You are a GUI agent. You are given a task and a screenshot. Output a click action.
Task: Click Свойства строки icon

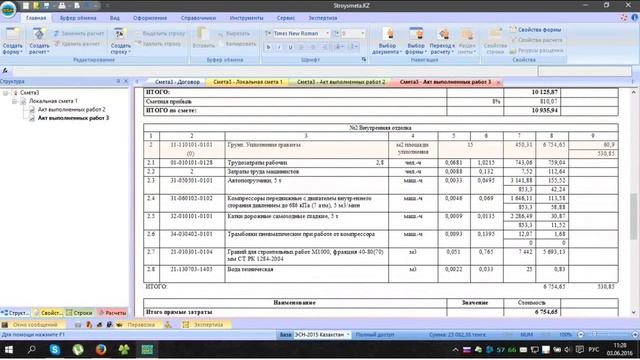point(495,34)
